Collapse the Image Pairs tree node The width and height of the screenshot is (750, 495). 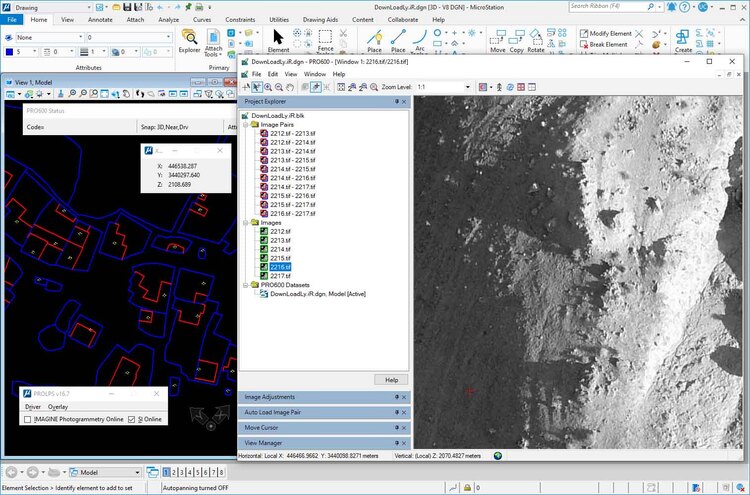[x=246, y=125]
